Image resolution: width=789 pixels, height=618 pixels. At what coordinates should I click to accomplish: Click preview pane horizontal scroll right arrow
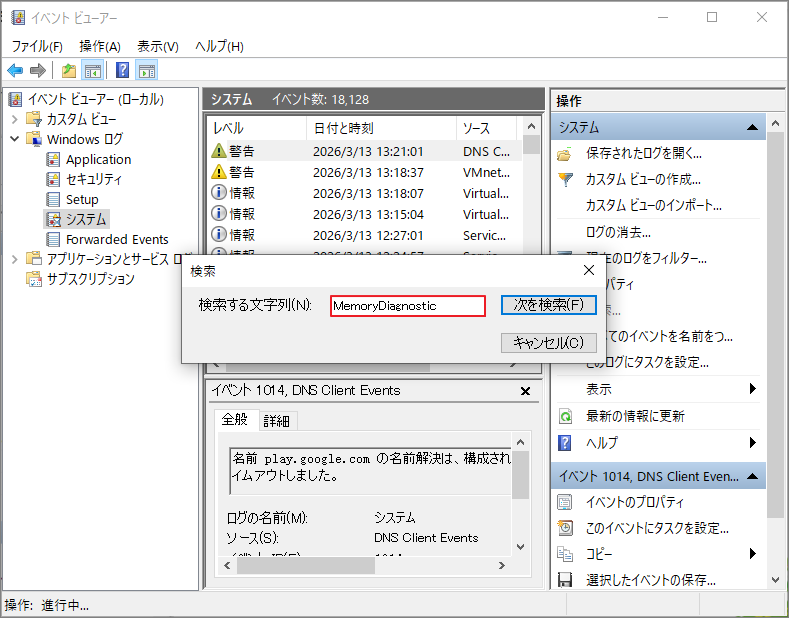502,566
